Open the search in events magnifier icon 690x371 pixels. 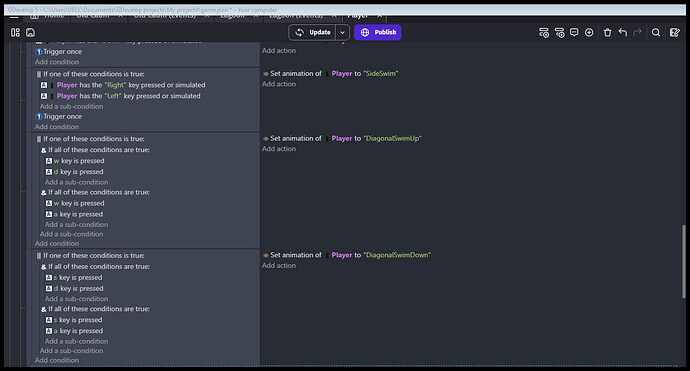click(656, 33)
